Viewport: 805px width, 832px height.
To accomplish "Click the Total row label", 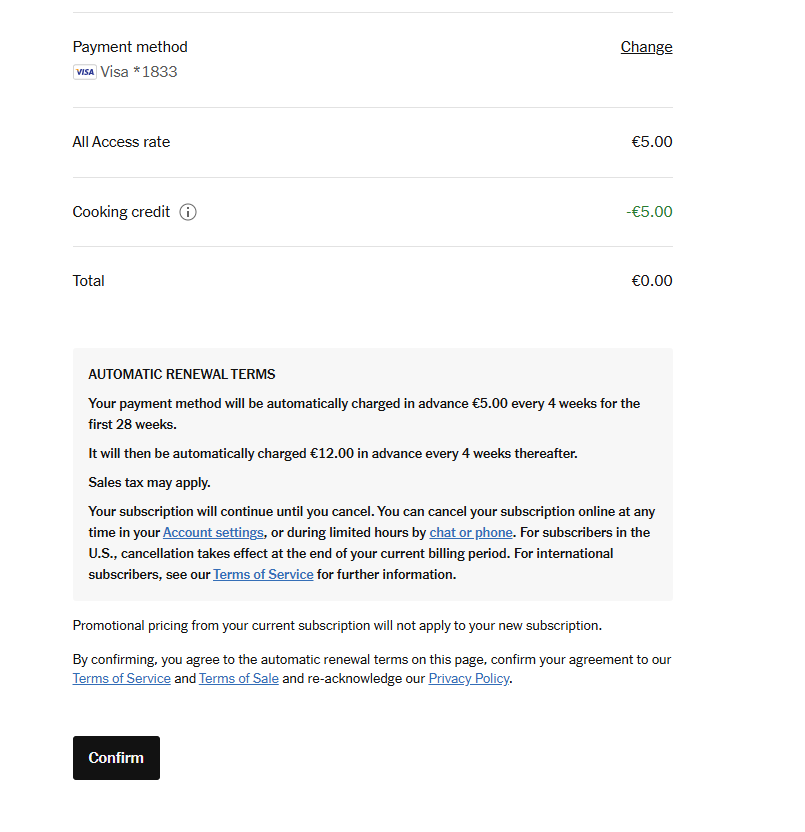I will (x=89, y=281).
